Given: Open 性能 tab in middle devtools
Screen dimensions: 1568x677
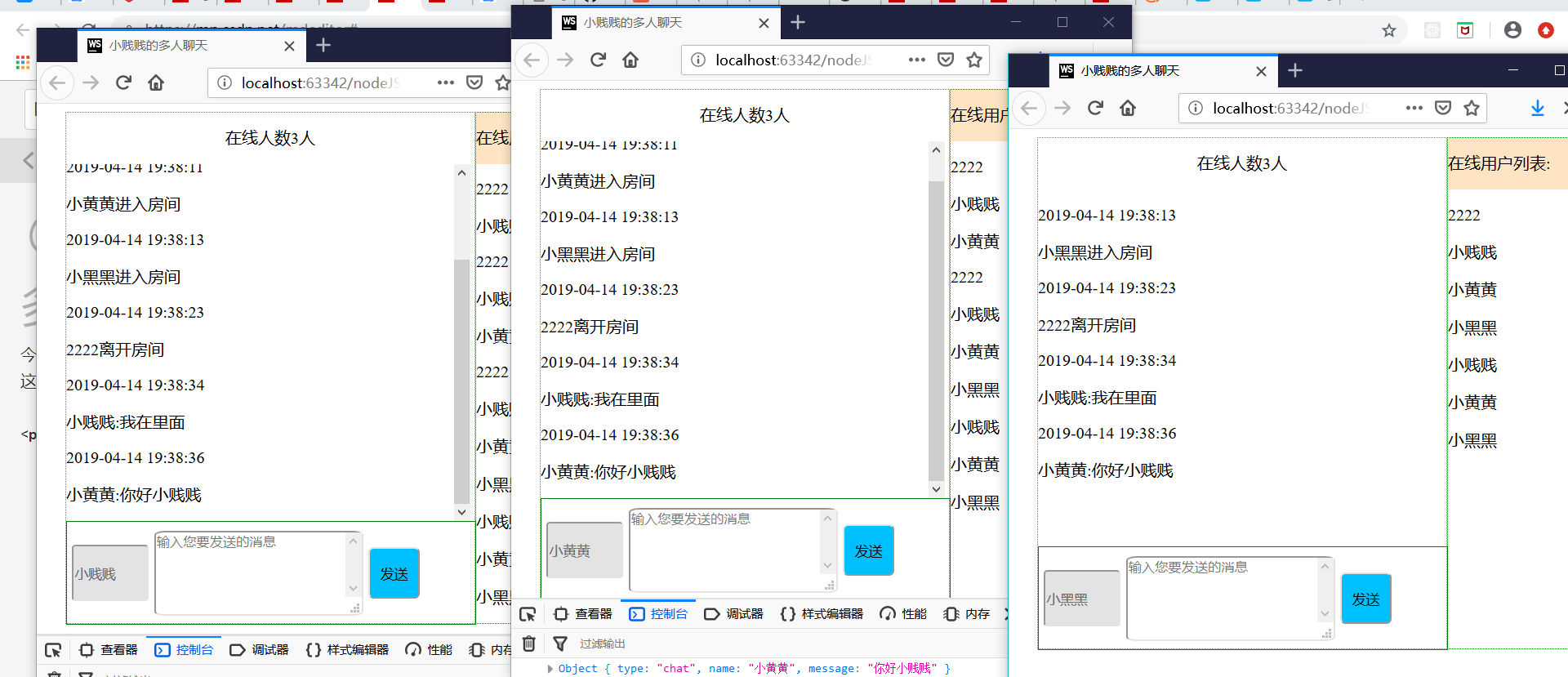Looking at the screenshot, I should pyautogui.click(x=903, y=614).
